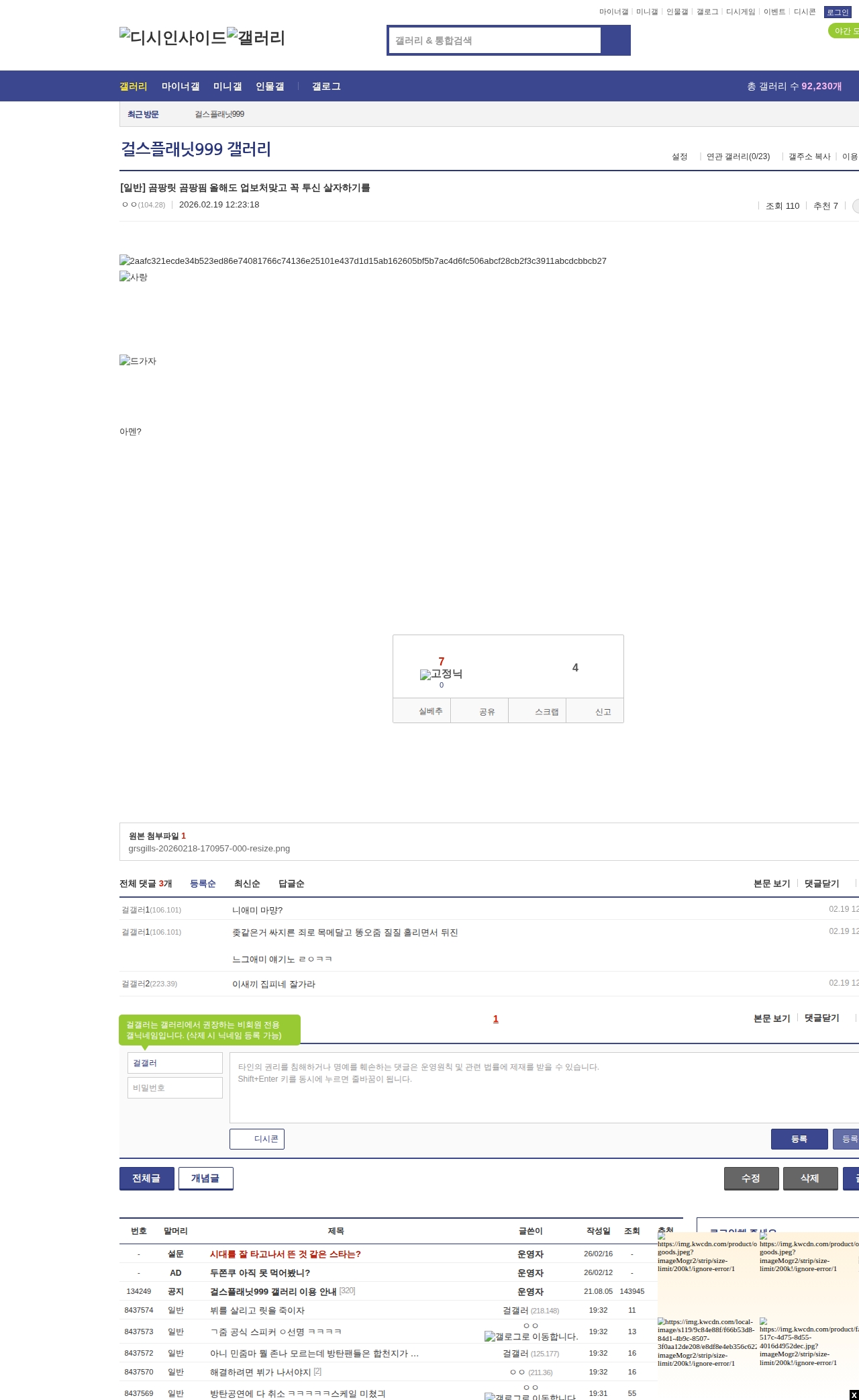Open 디시게임 in the top utility links
The width and height of the screenshot is (859, 1400).
tap(741, 12)
